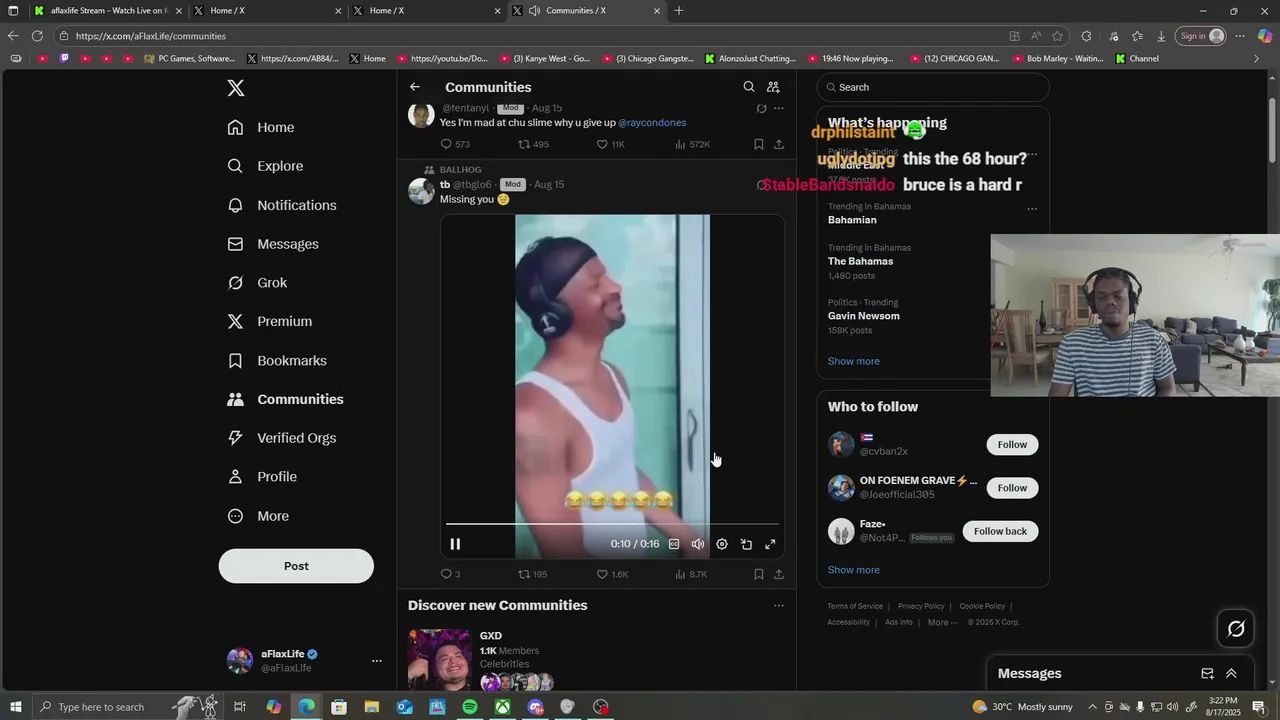Compose new message in Messages drawer
The height and width of the screenshot is (720, 1280).
point(1207,674)
